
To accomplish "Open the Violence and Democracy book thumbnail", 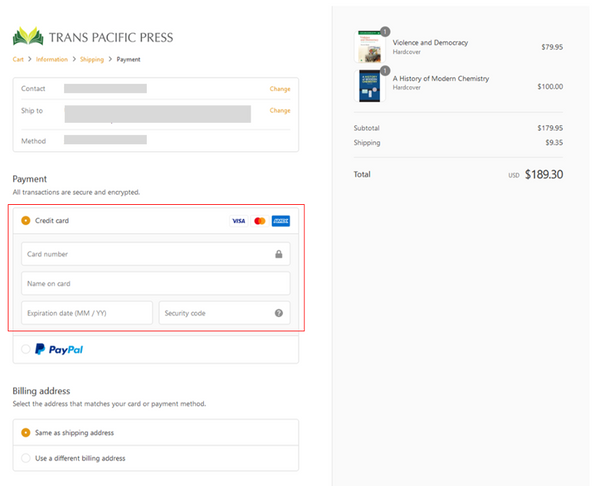I will click(x=371, y=47).
